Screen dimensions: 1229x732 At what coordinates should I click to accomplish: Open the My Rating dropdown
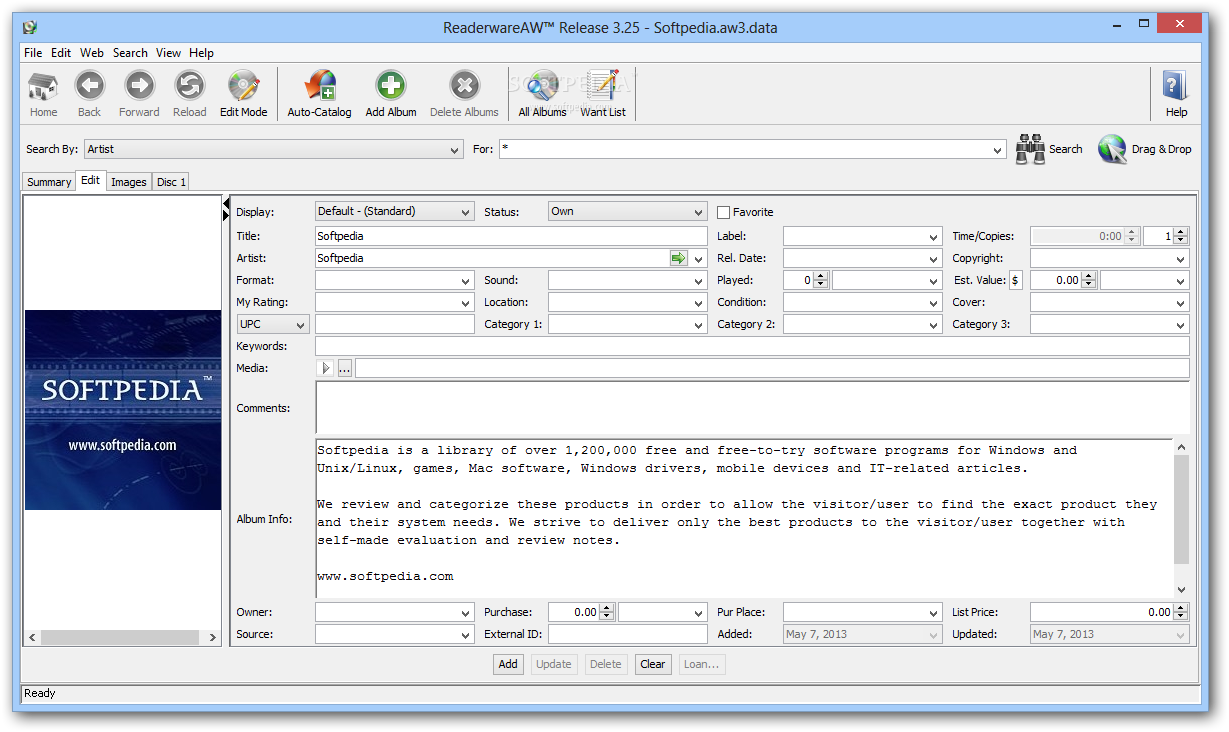394,302
